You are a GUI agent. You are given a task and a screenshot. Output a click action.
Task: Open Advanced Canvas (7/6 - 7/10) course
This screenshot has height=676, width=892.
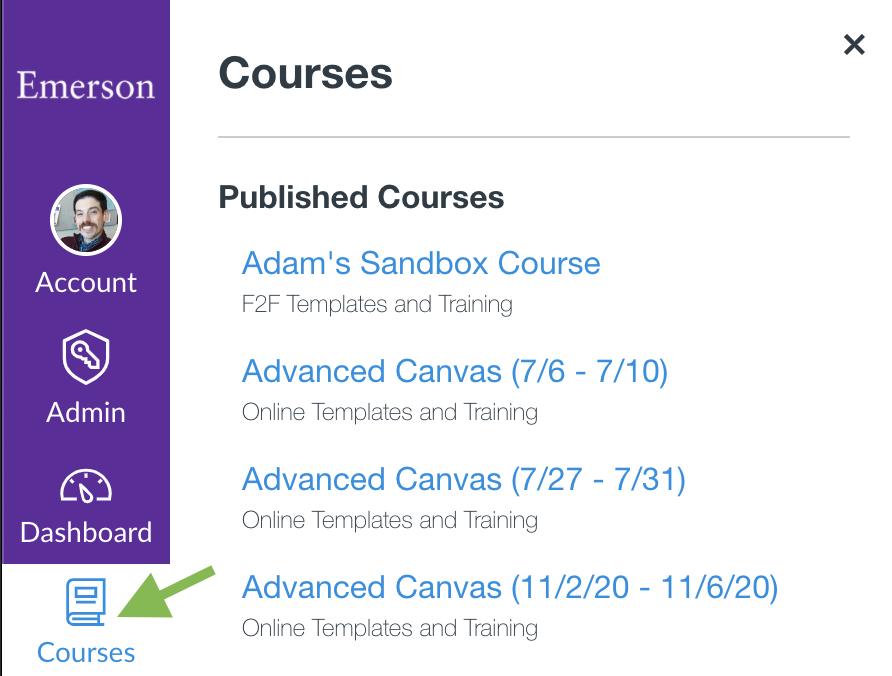click(x=455, y=371)
